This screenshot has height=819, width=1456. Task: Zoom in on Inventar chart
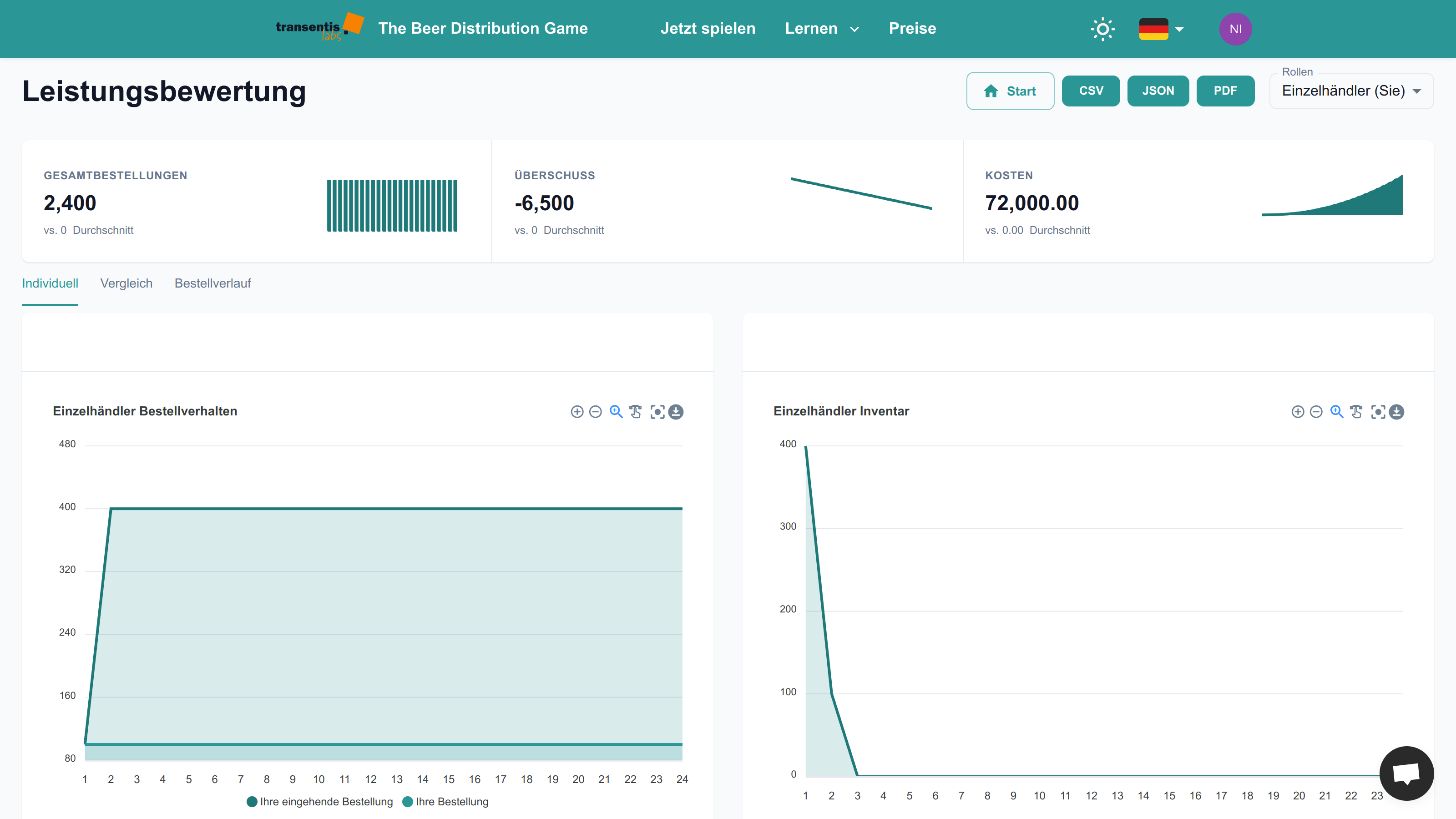tap(1298, 411)
